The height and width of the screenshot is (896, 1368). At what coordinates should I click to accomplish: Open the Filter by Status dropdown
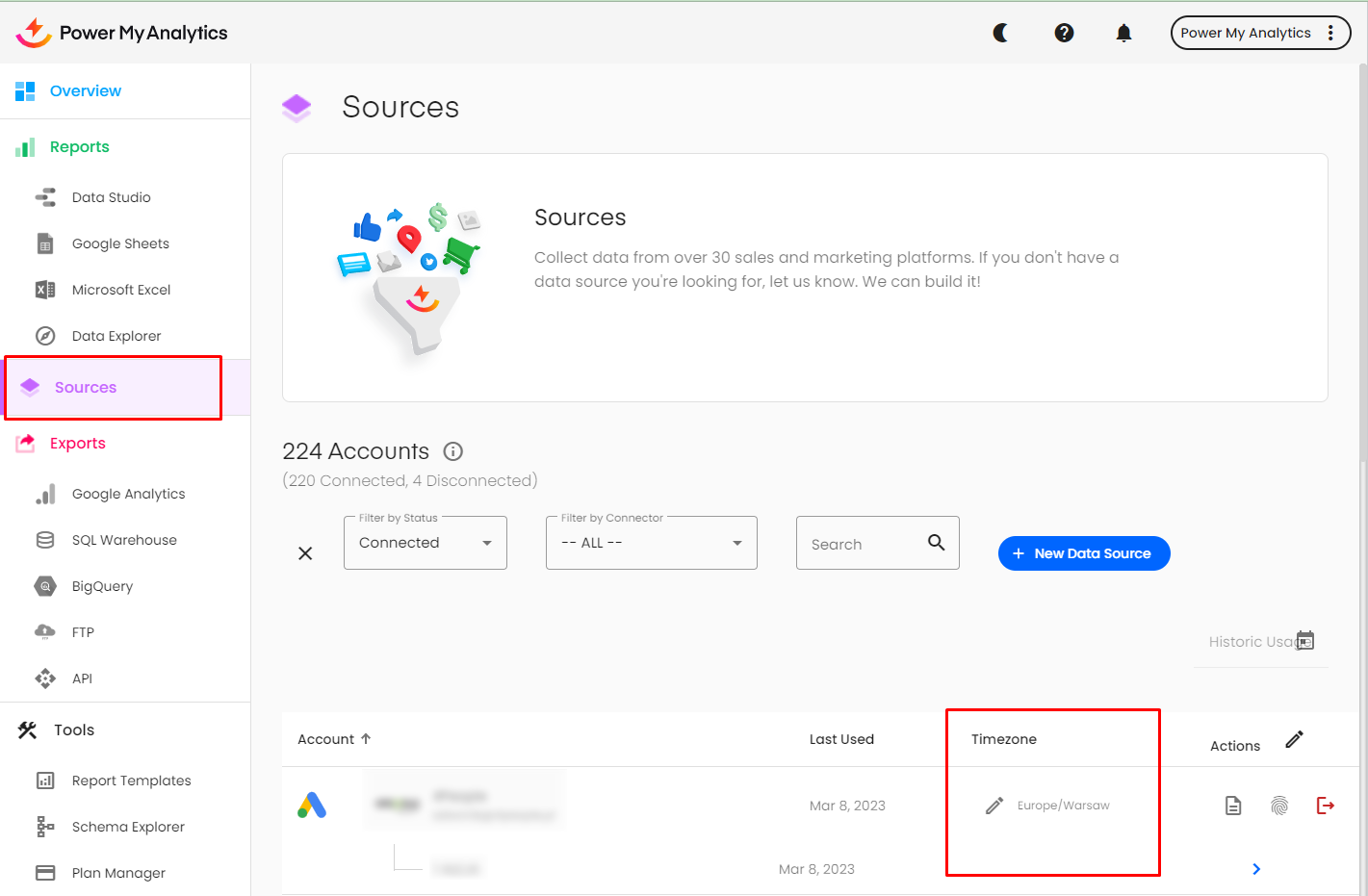coord(426,542)
